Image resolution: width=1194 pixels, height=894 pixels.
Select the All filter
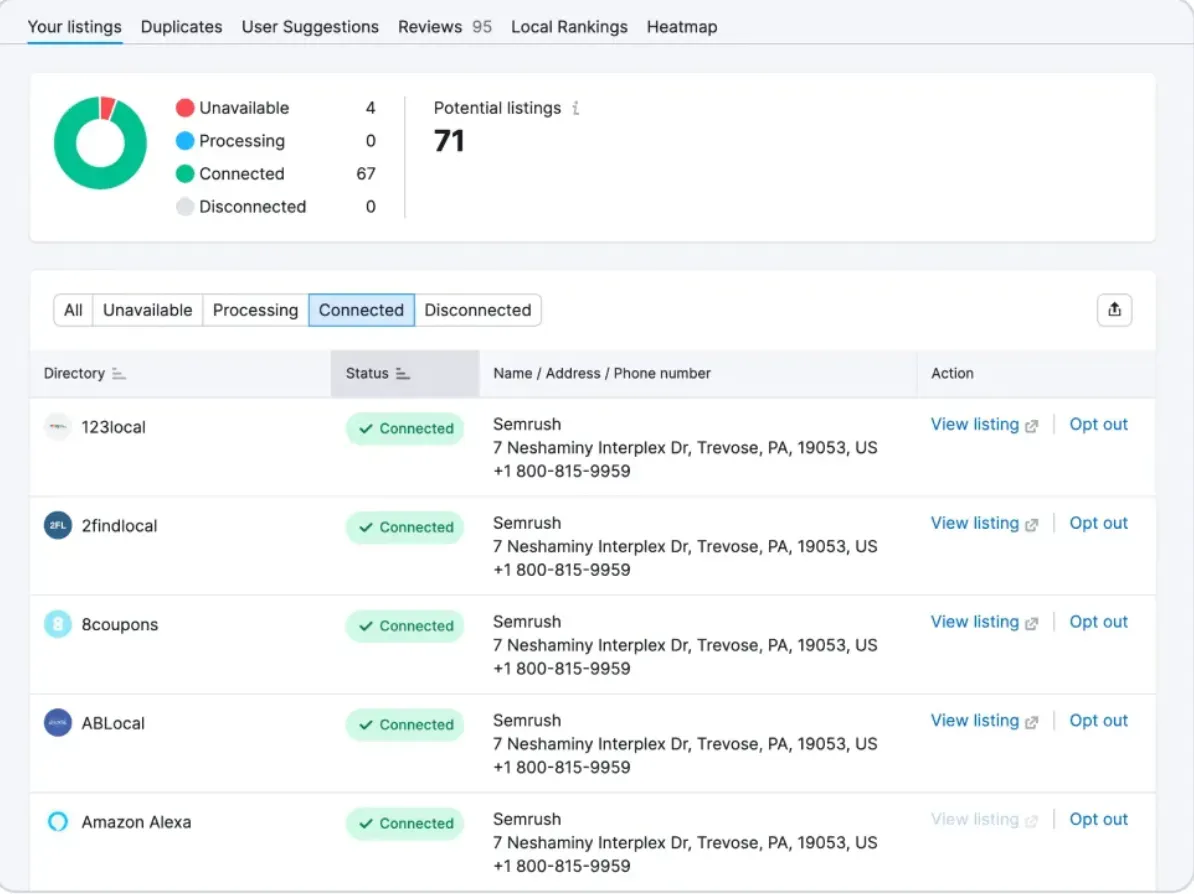pos(73,310)
